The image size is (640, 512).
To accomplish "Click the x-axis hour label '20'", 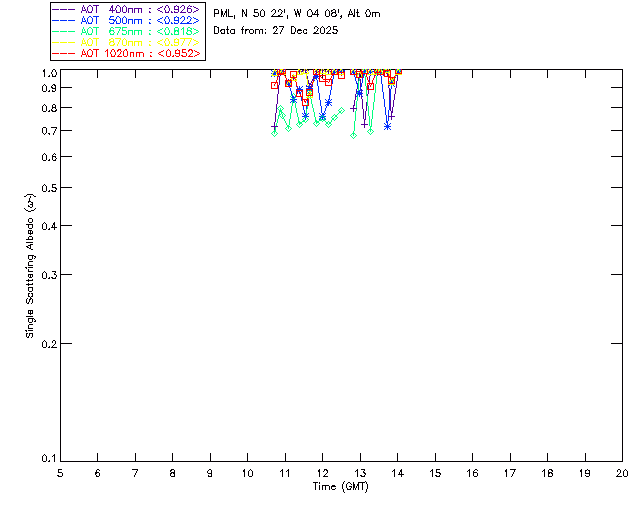I will pos(622,473).
